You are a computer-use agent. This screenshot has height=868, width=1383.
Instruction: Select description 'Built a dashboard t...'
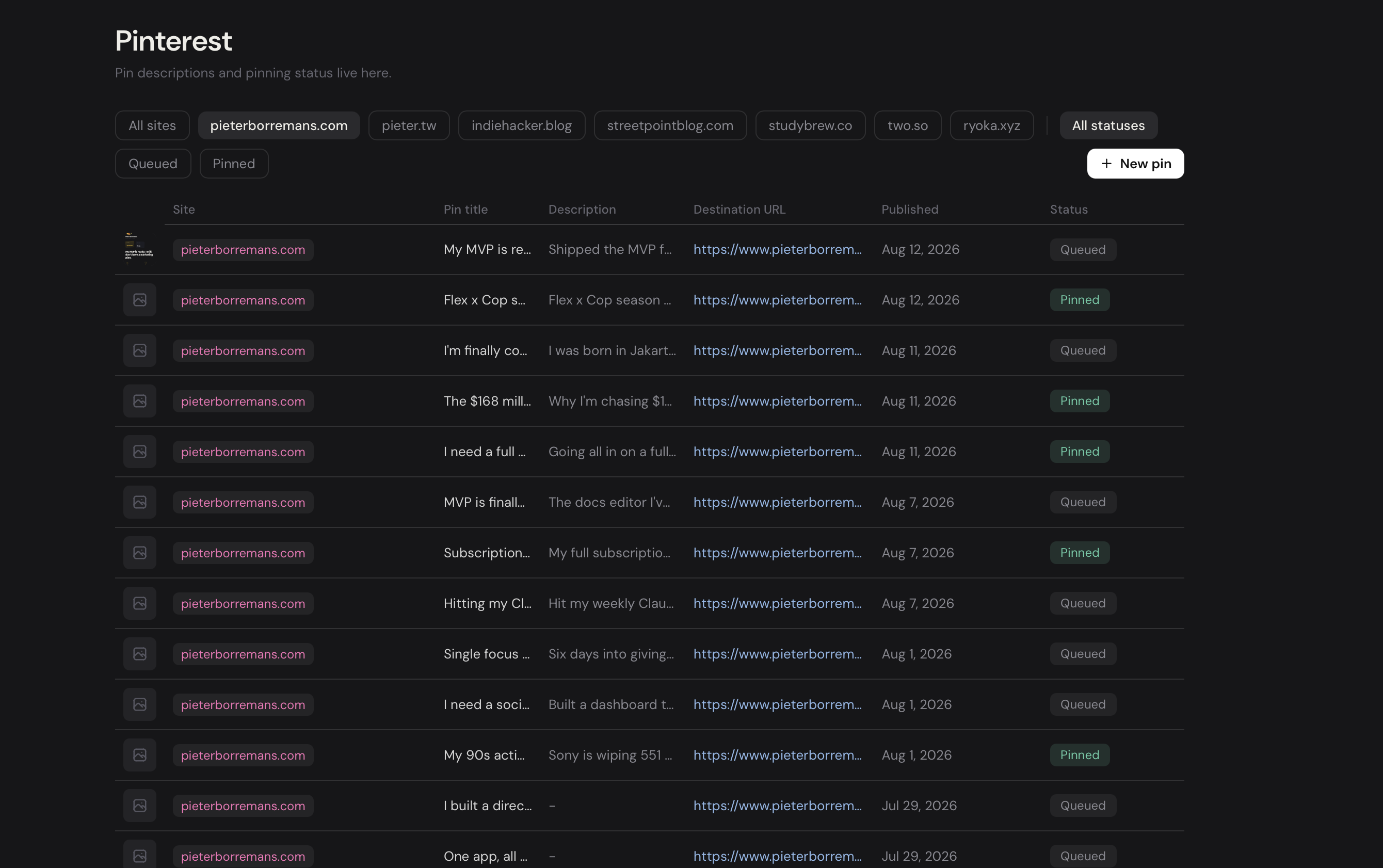pyautogui.click(x=611, y=704)
